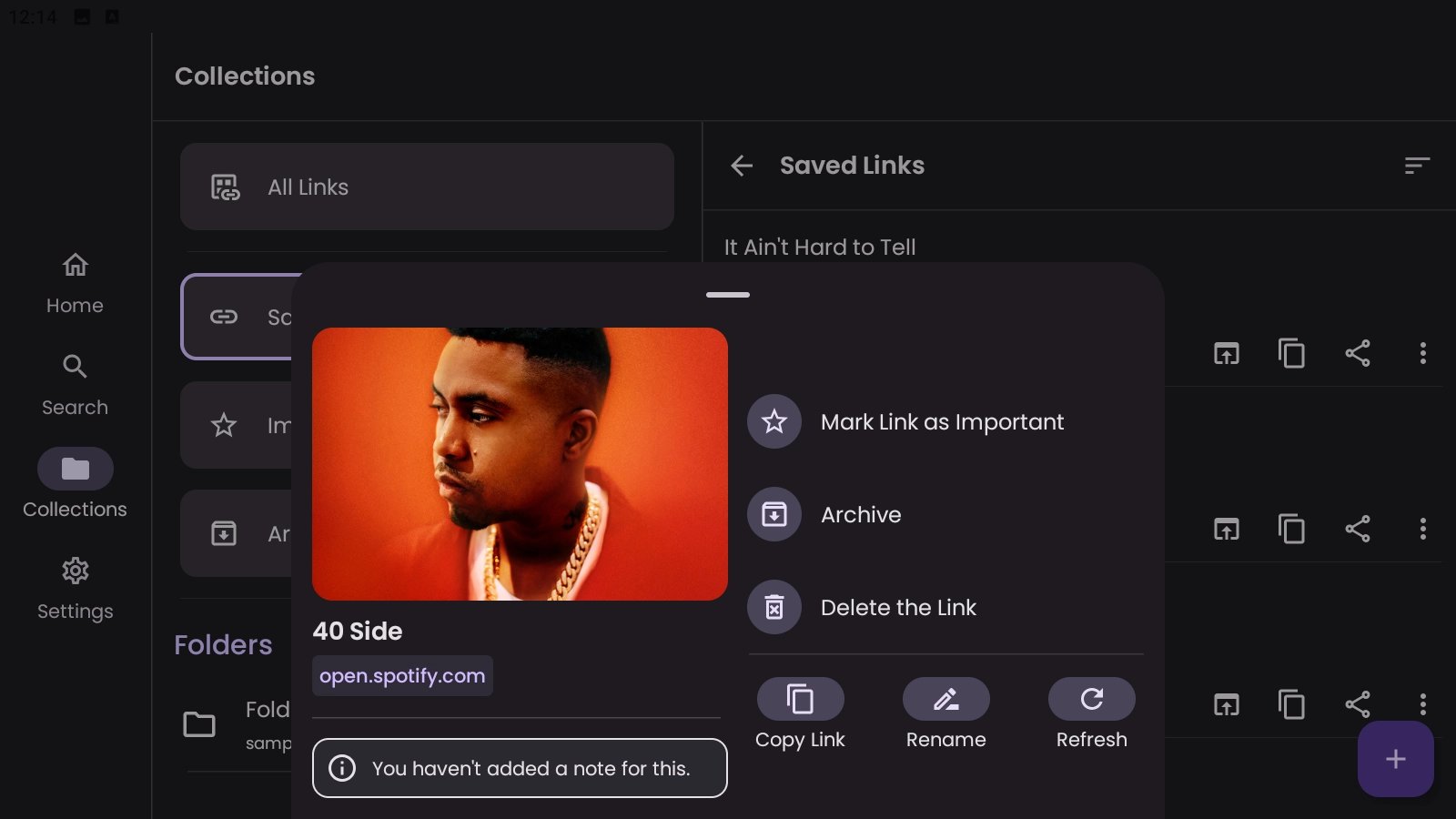Go back from Saved Links
The image size is (1456, 819).
742,166
